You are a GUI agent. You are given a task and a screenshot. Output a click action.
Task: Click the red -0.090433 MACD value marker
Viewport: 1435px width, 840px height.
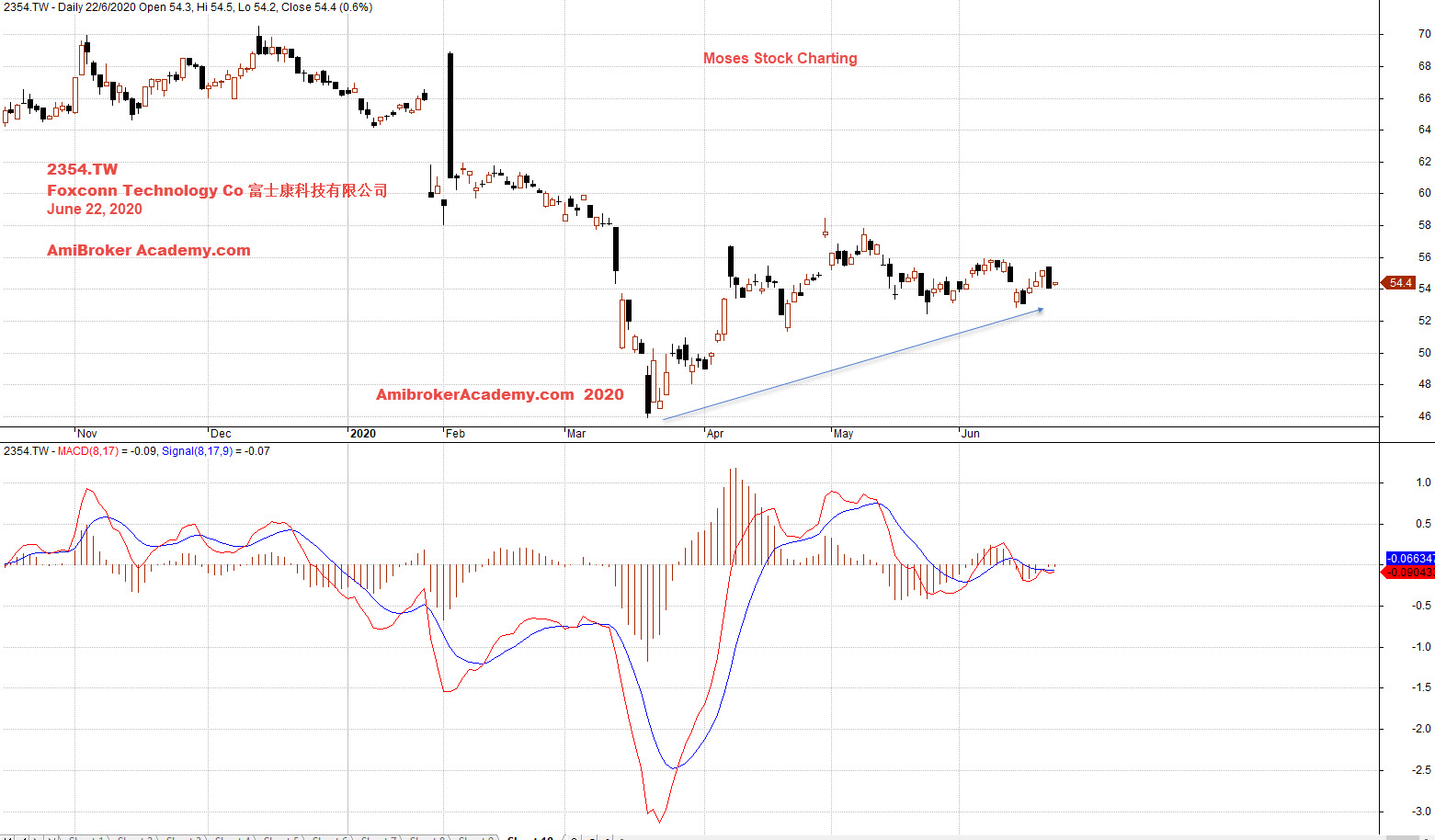[1410, 573]
